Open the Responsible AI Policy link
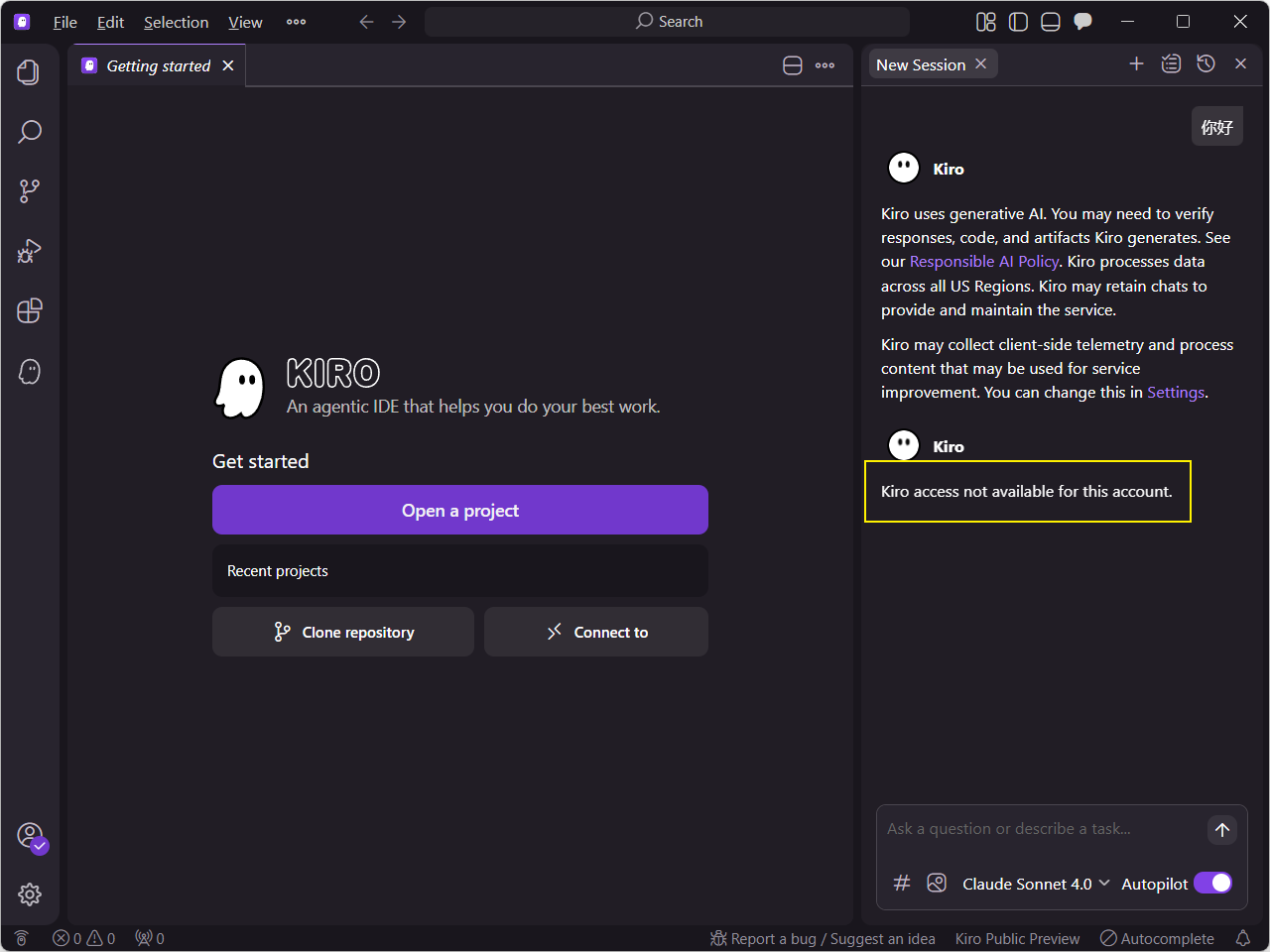This screenshot has width=1270, height=952. 984,262
